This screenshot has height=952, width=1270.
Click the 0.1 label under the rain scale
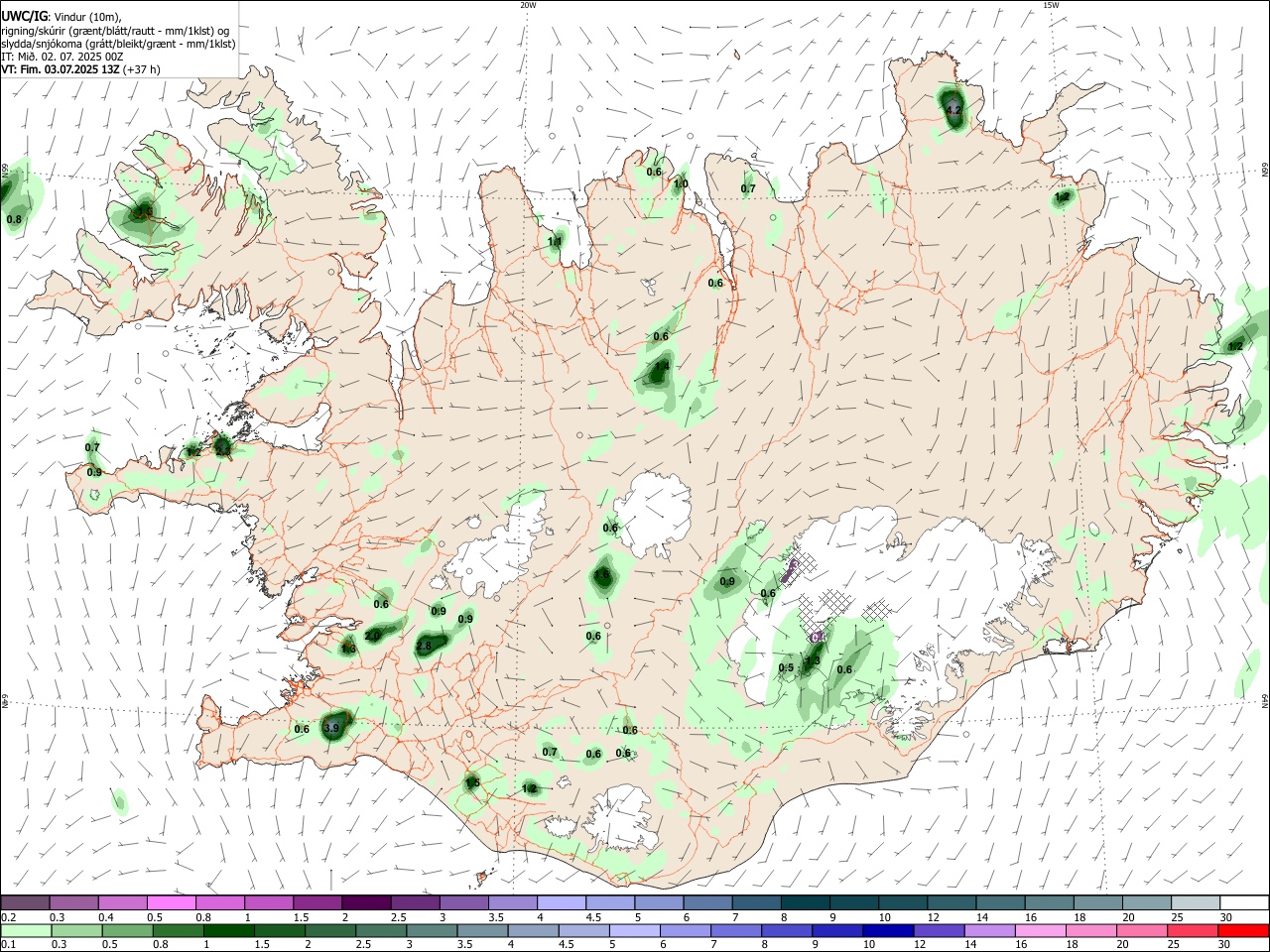pos(8,946)
